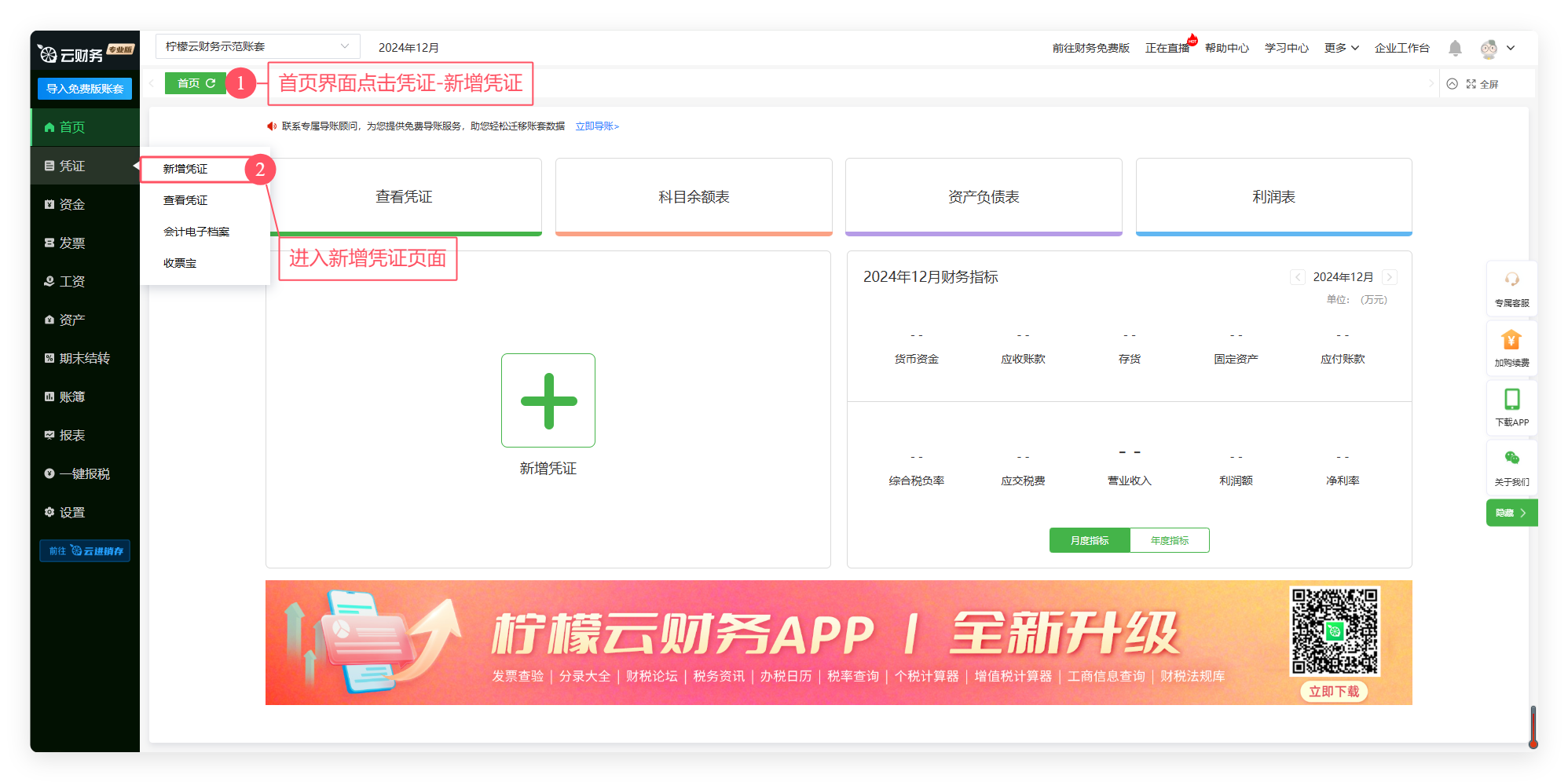Click the fullscreen expand icon

(x=1471, y=84)
